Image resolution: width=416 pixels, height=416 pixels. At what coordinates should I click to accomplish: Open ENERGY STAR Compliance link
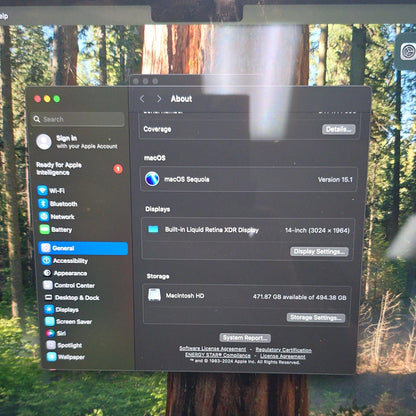pos(218,355)
